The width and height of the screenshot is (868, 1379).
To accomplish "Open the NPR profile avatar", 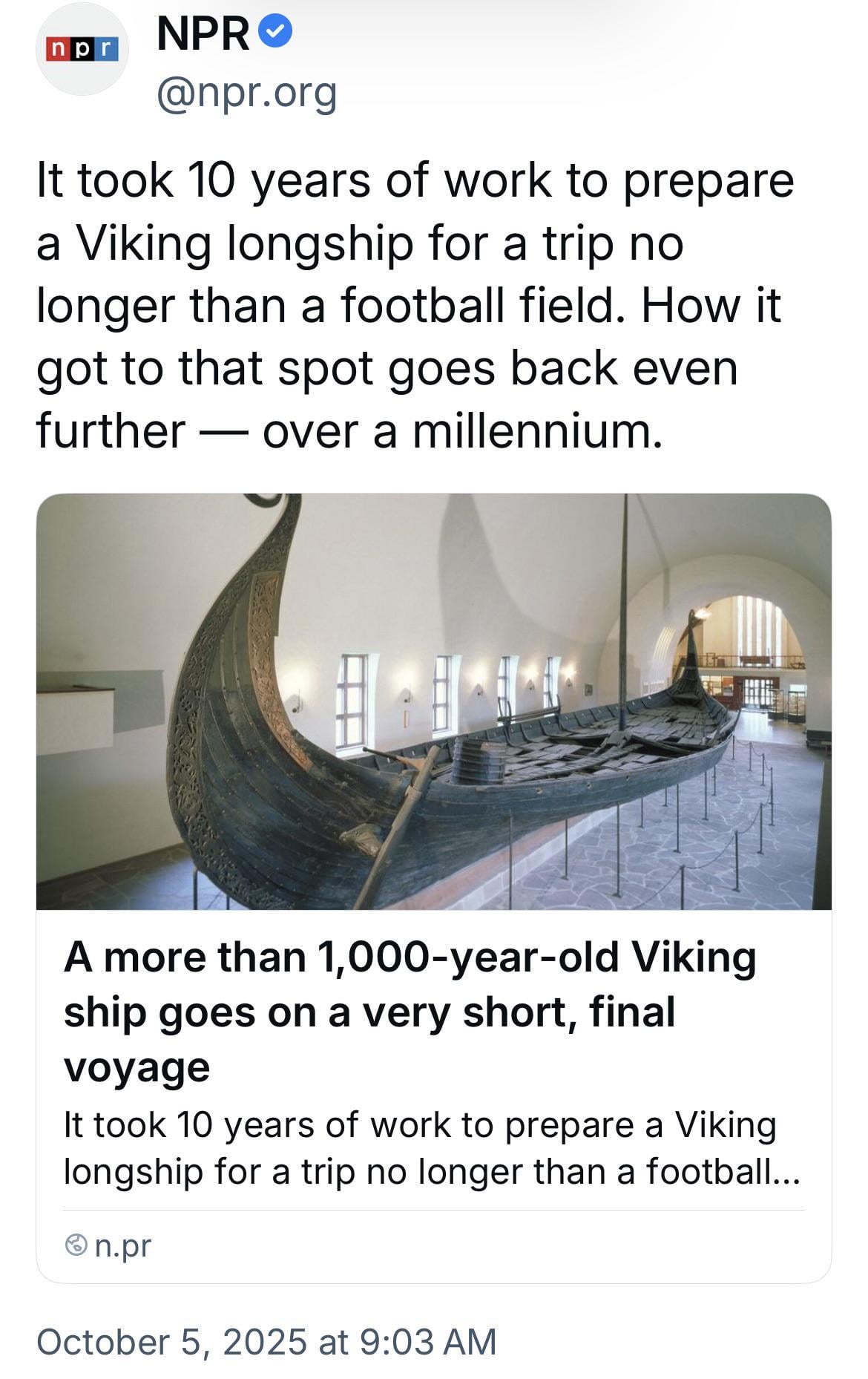I will click(x=82, y=49).
